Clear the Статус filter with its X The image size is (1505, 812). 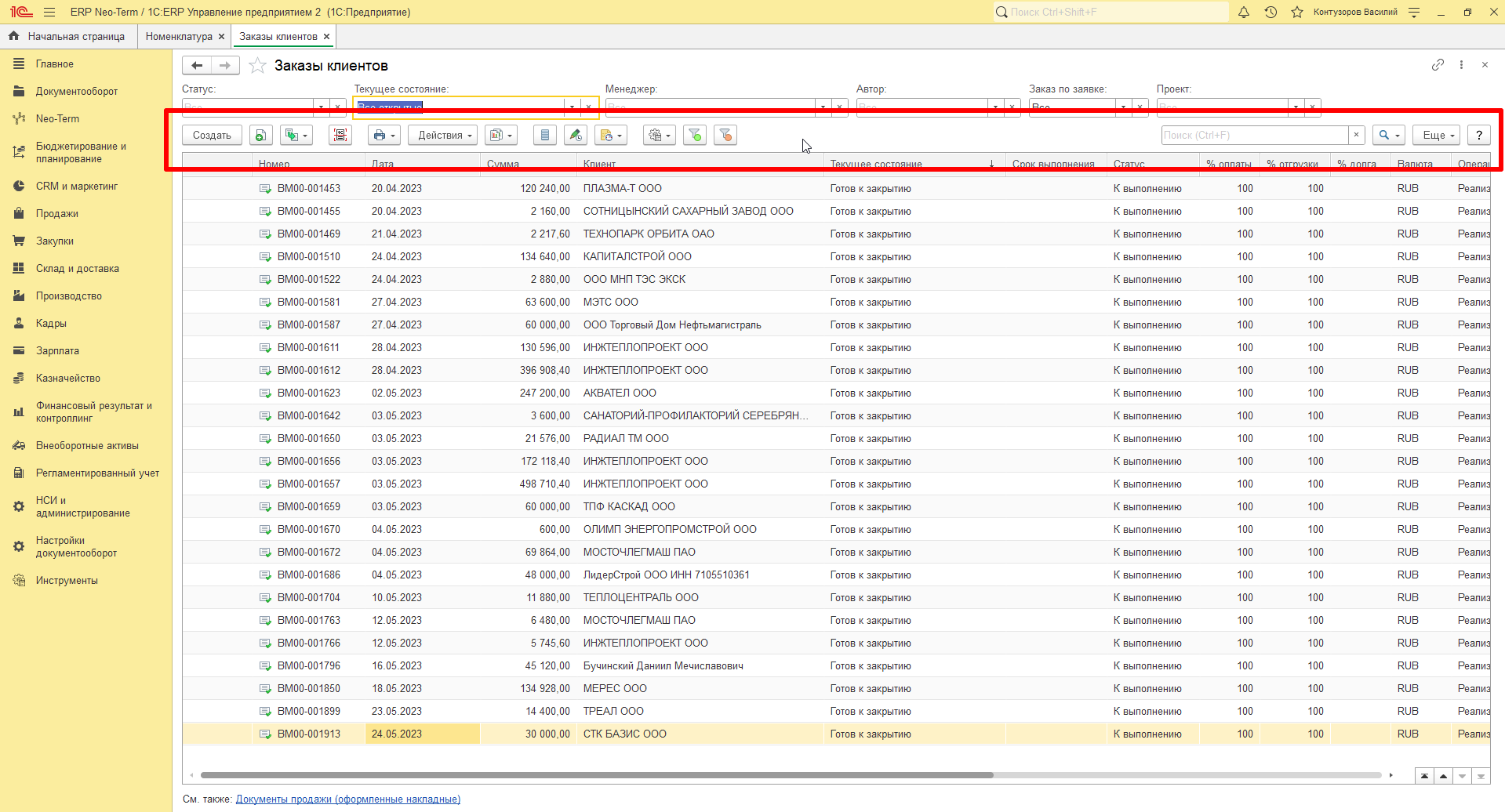(x=337, y=107)
